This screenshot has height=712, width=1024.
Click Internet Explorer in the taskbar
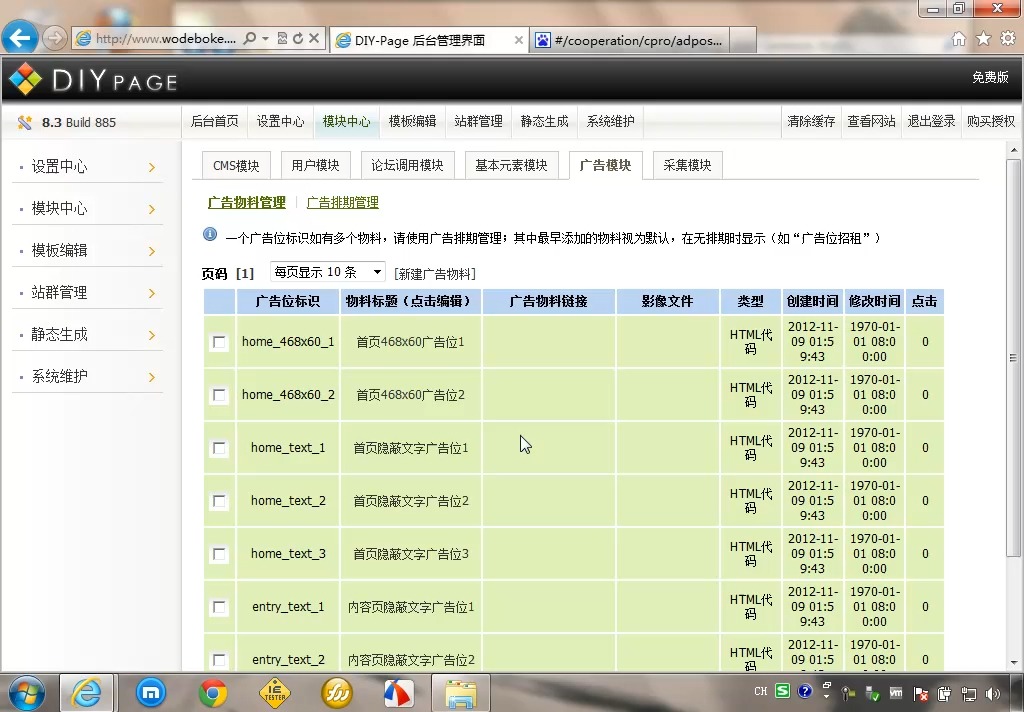[x=87, y=692]
